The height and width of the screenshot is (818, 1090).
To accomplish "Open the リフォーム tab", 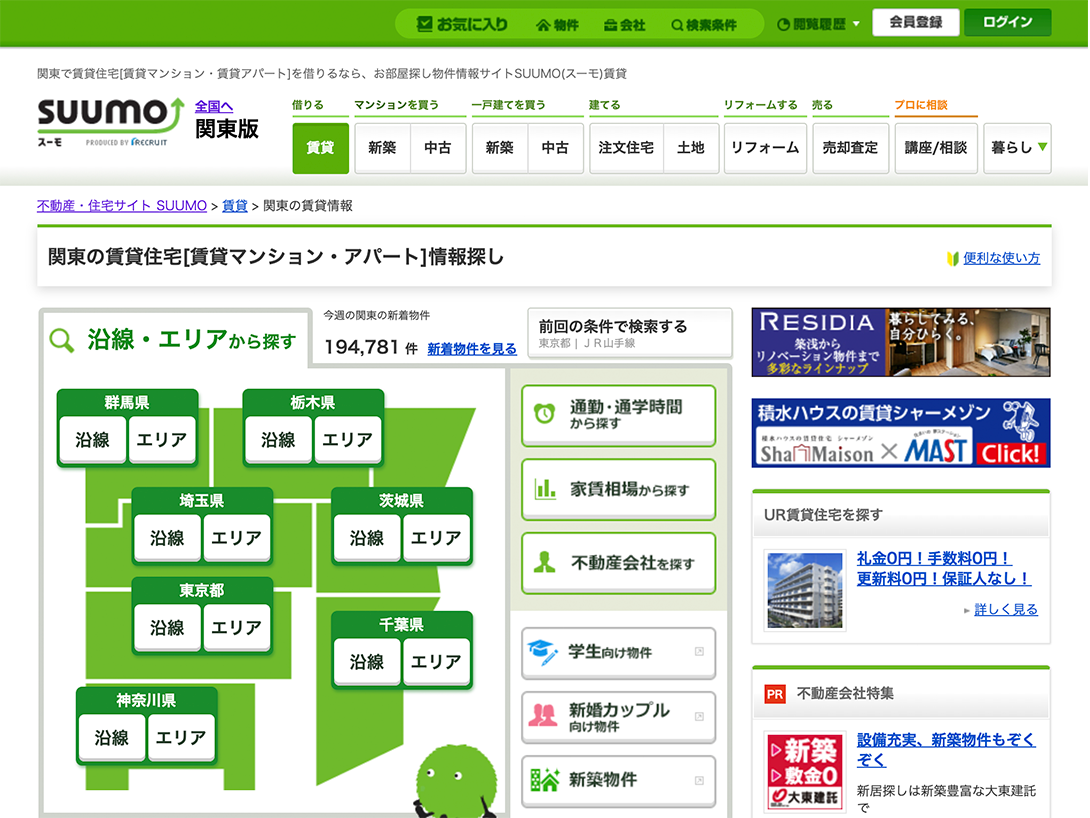I will [x=765, y=148].
